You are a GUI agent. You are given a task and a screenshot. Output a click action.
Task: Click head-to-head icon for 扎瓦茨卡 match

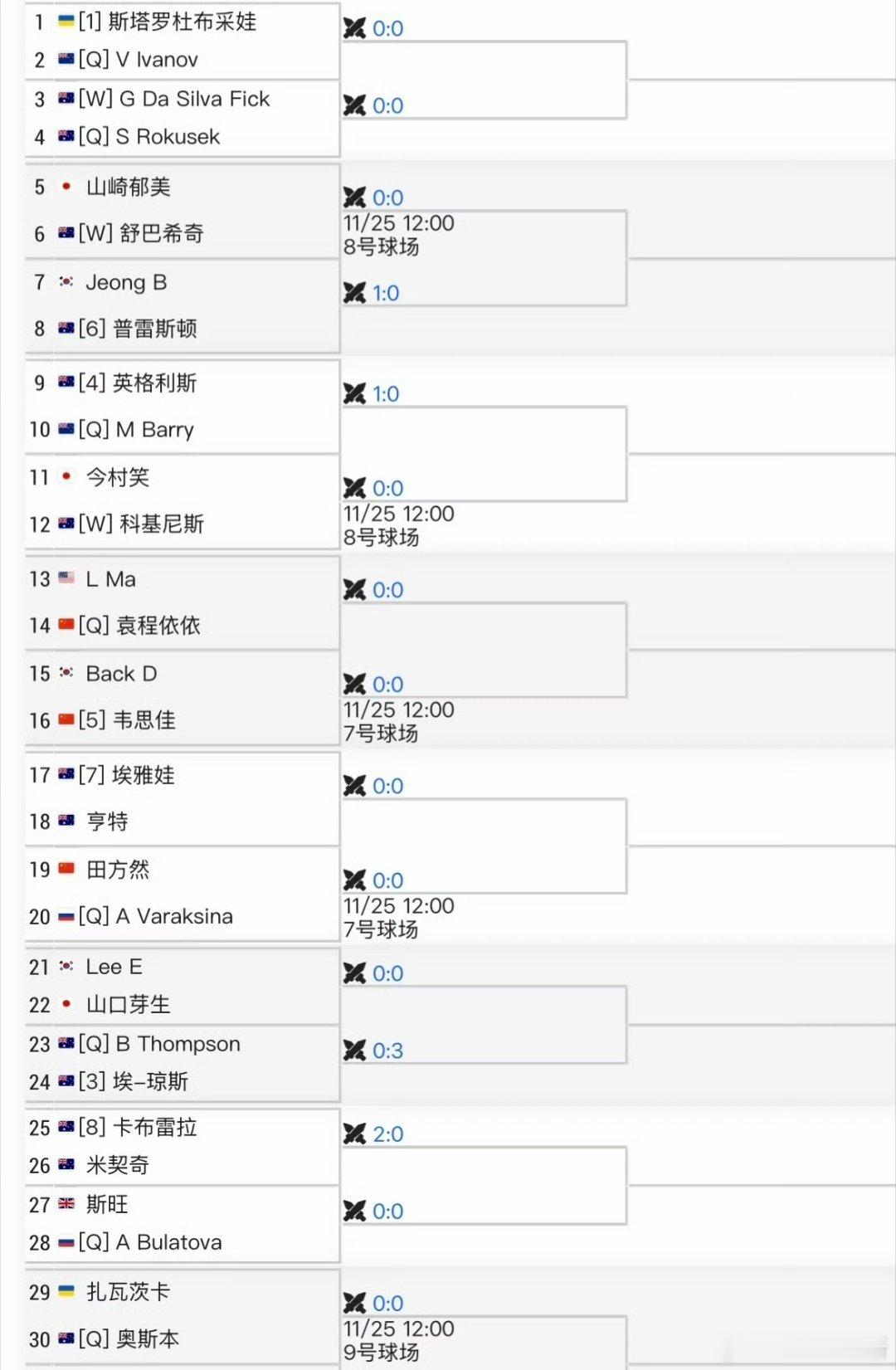point(354,1303)
